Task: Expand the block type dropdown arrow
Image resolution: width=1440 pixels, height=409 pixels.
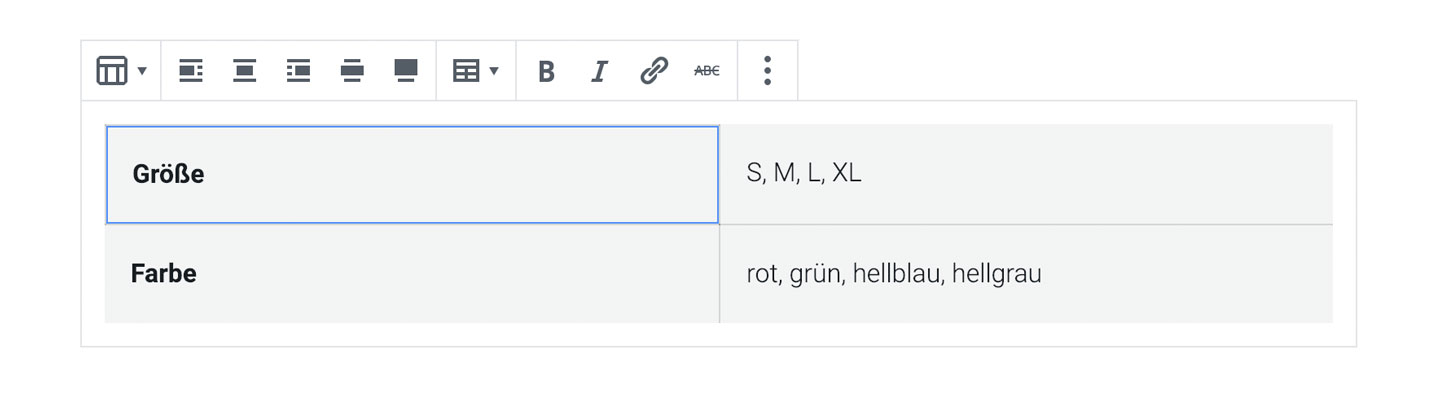Action: coord(142,71)
